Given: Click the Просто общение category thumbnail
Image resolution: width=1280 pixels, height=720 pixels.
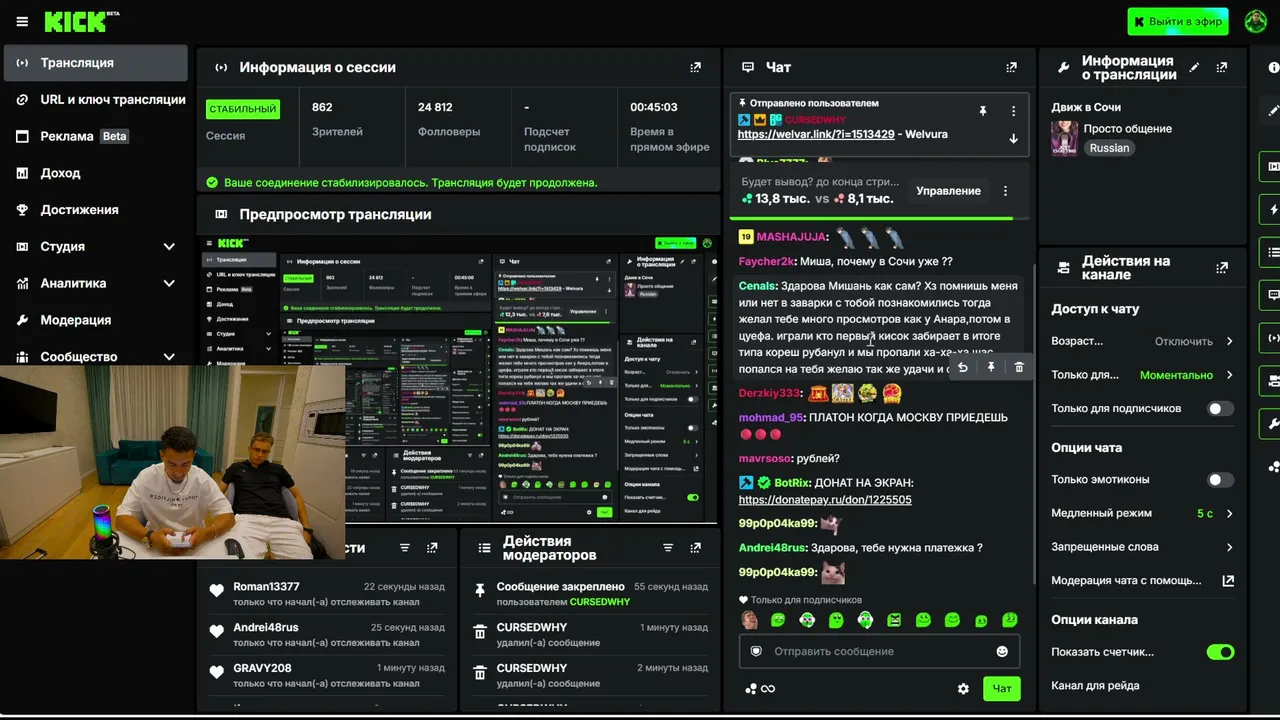Looking at the screenshot, I should [x=1064, y=138].
